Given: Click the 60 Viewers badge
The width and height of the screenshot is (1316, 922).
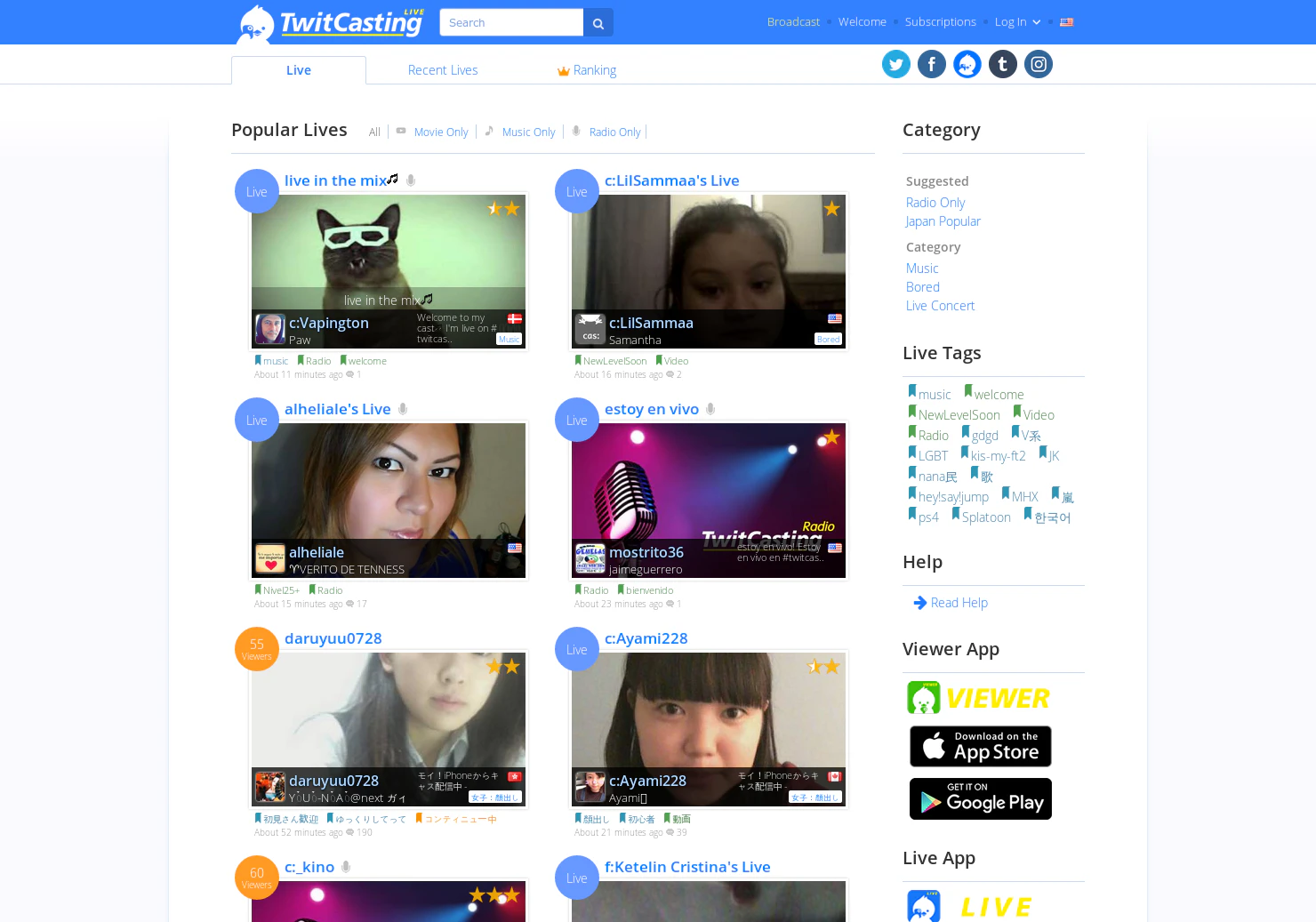Looking at the screenshot, I should pyautogui.click(x=257, y=878).
